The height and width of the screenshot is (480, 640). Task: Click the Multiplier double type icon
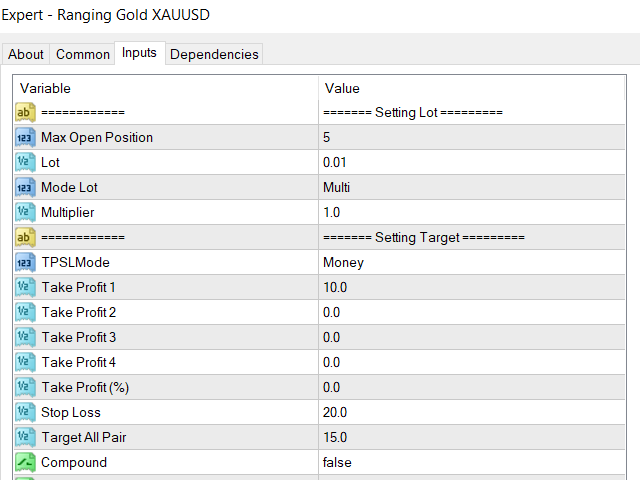click(x=25, y=212)
